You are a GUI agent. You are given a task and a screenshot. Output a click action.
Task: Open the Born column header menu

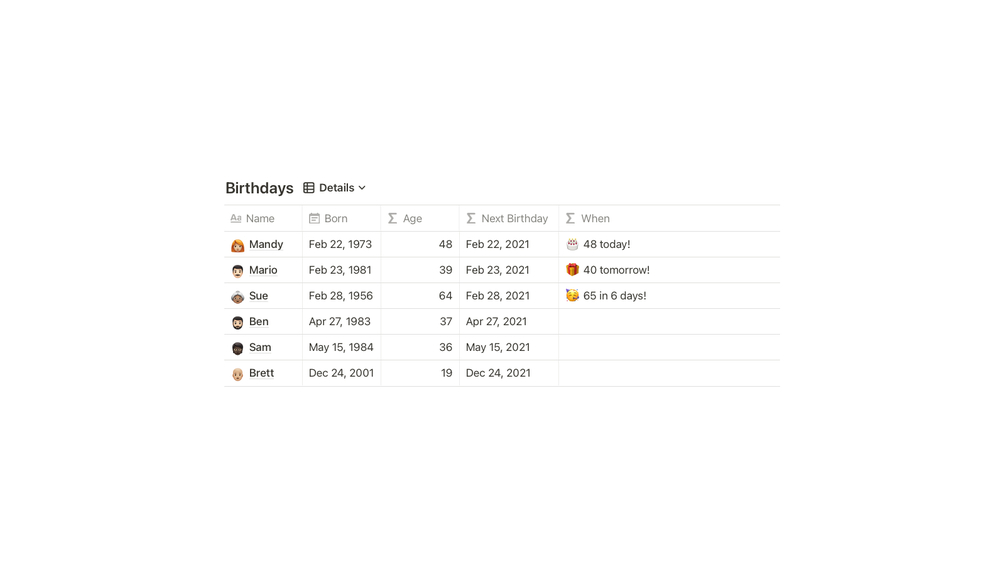coord(336,218)
